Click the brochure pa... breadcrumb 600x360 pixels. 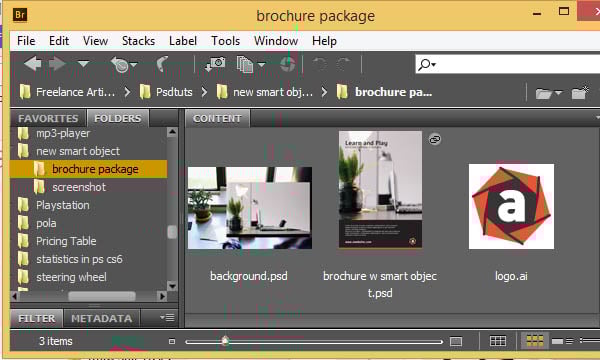(385, 92)
